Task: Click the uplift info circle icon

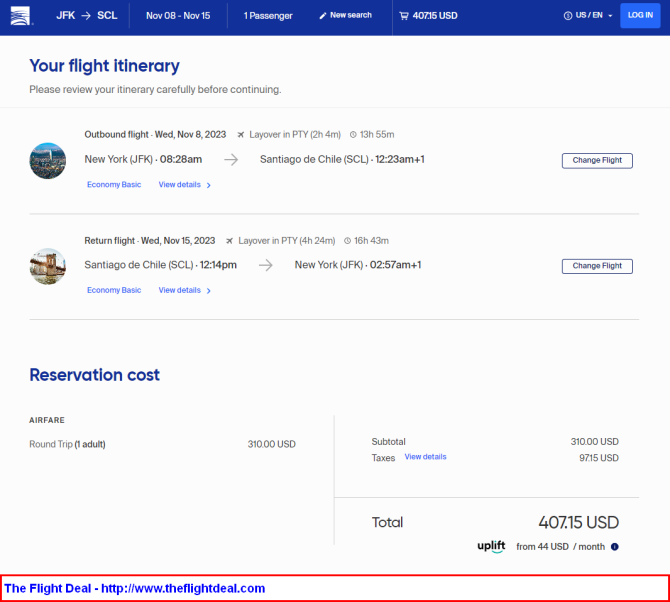Action: [614, 547]
